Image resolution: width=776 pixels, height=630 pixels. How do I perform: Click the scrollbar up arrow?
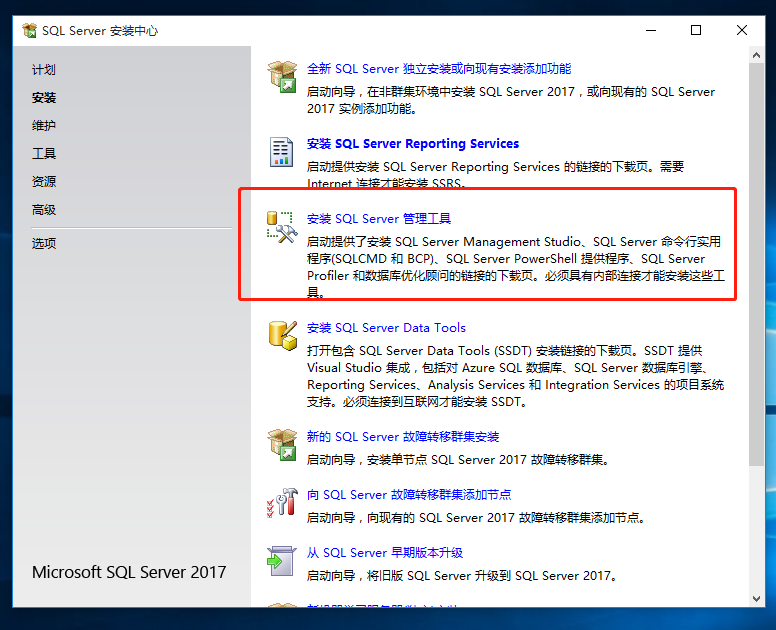pos(756,55)
